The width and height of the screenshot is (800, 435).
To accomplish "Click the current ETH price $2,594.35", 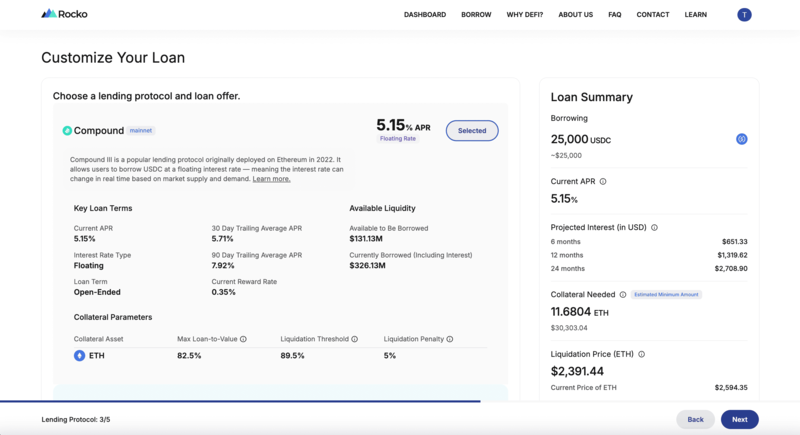I will [731, 388].
